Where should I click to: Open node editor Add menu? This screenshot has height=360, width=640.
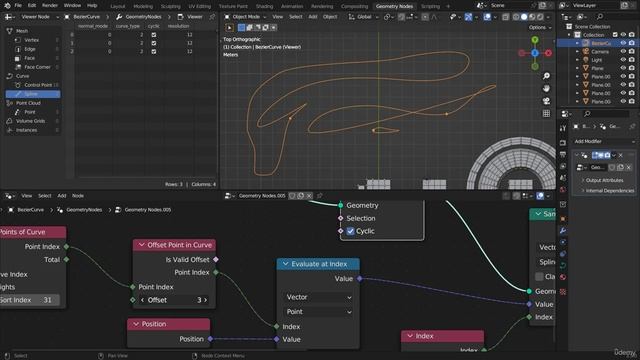tap(62, 196)
